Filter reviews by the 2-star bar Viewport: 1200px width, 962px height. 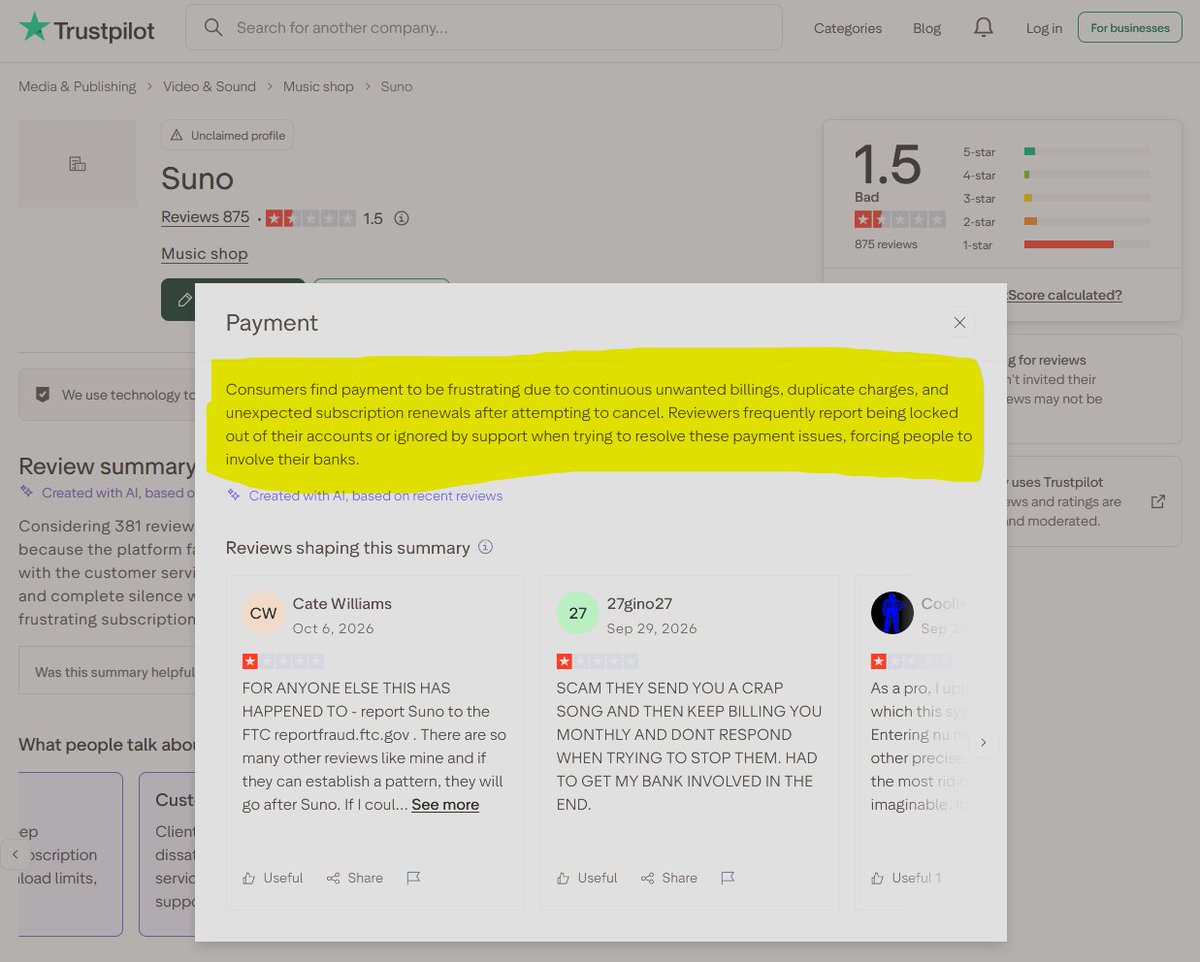[1086, 221]
